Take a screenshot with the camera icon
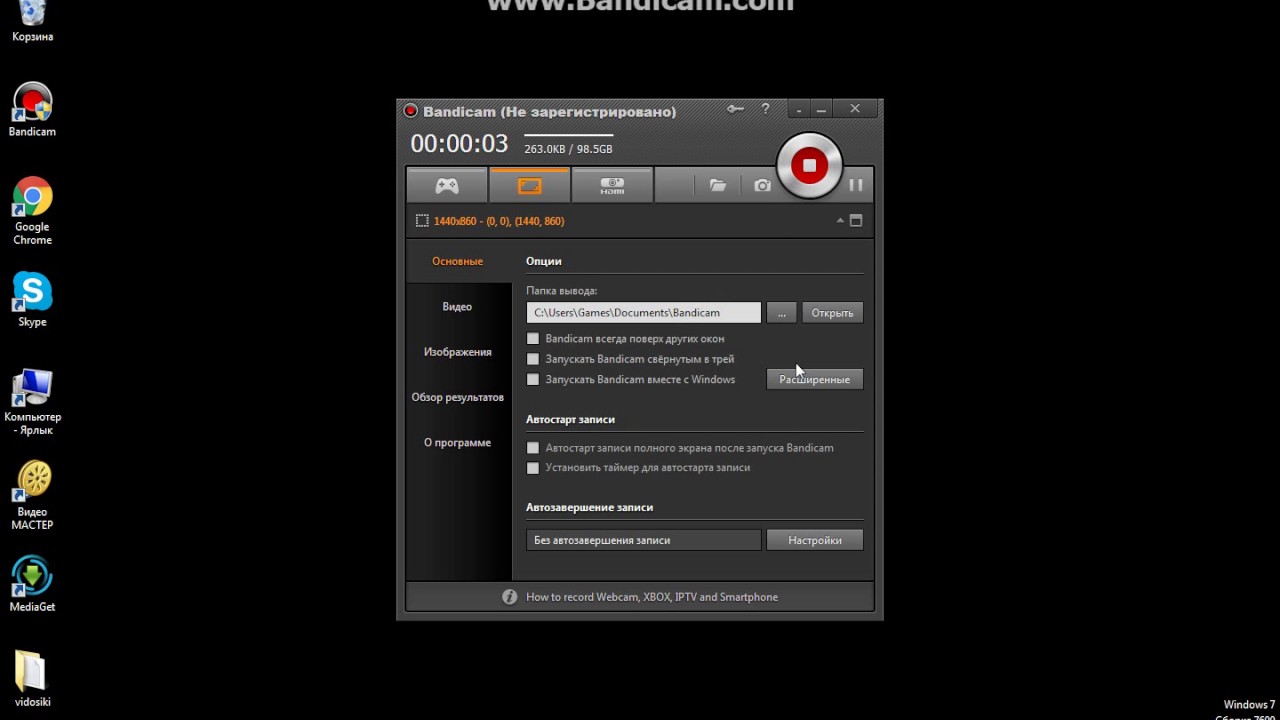This screenshot has height=720, width=1280. [x=762, y=185]
